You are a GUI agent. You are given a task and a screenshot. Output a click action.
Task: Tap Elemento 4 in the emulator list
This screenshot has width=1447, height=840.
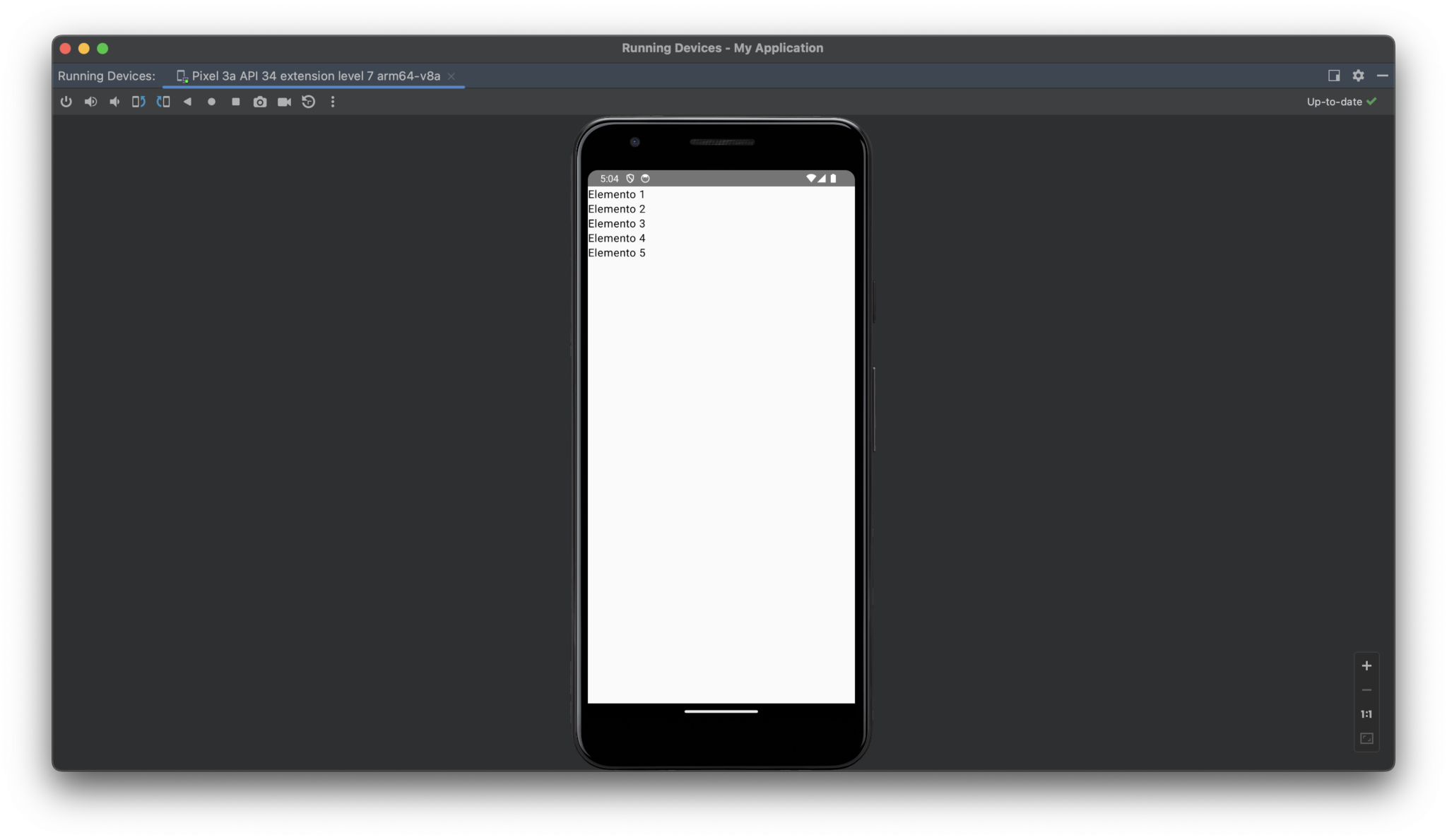tap(617, 238)
